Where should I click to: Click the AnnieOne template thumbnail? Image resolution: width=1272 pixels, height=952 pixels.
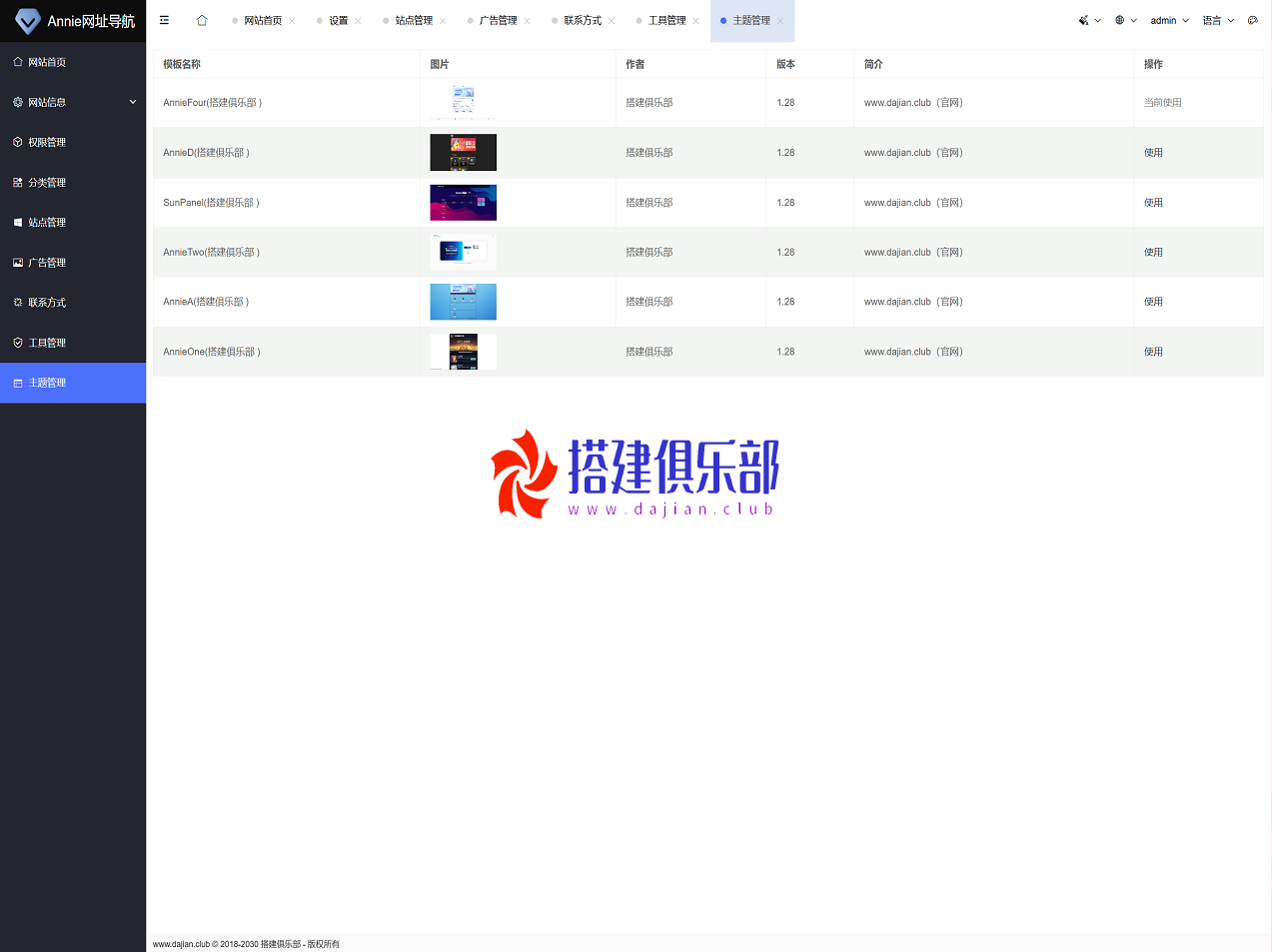pos(463,352)
